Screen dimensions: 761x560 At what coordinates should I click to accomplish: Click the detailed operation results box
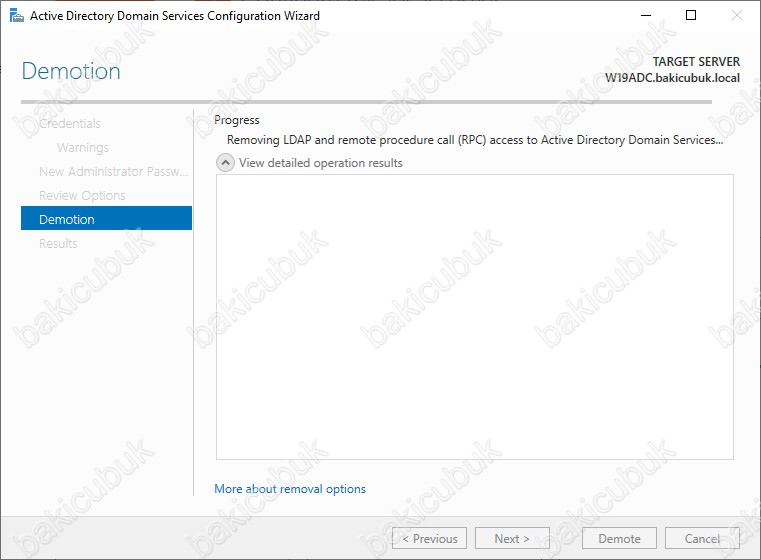475,317
